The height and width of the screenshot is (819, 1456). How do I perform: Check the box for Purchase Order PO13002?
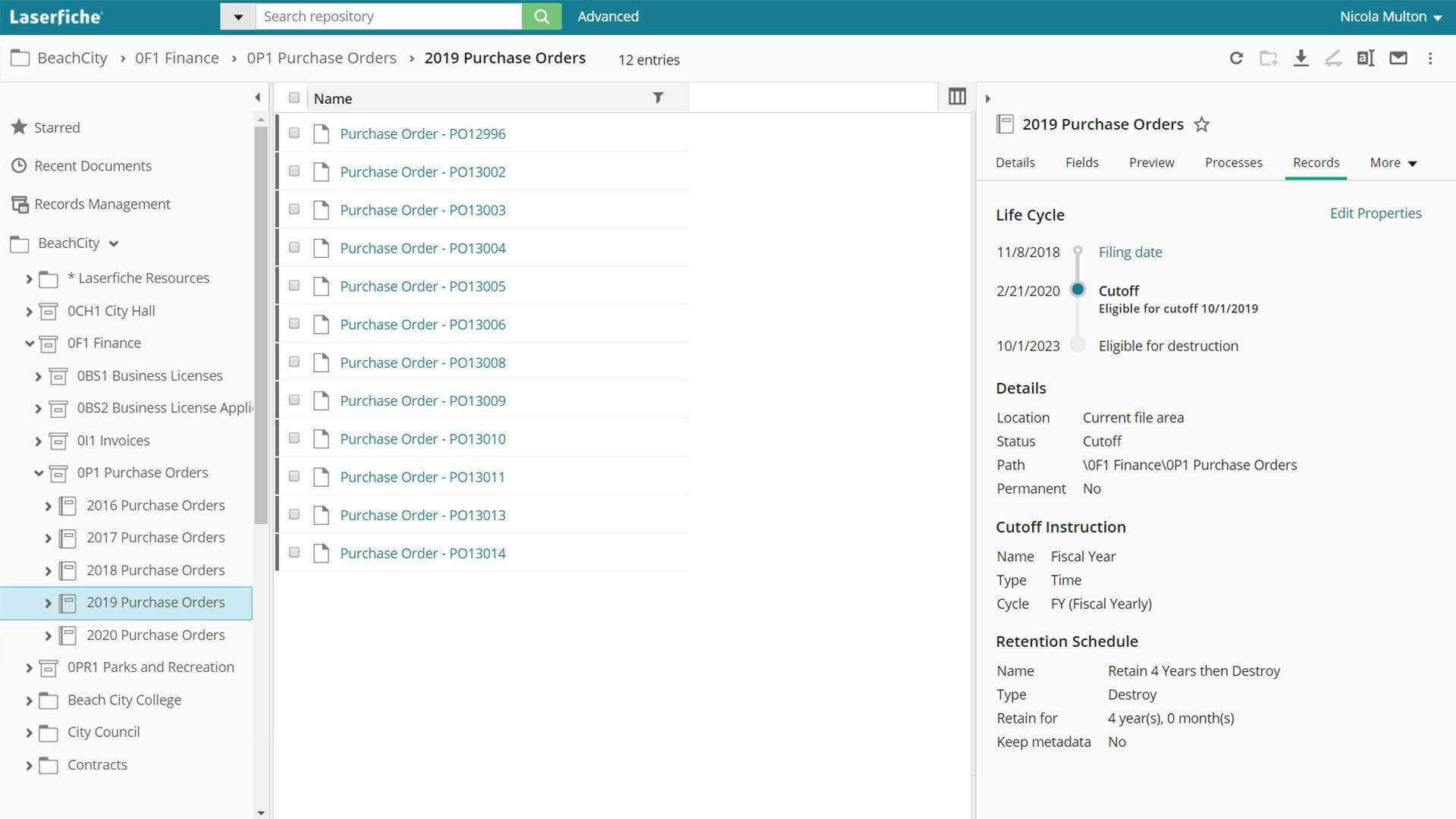(x=294, y=171)
